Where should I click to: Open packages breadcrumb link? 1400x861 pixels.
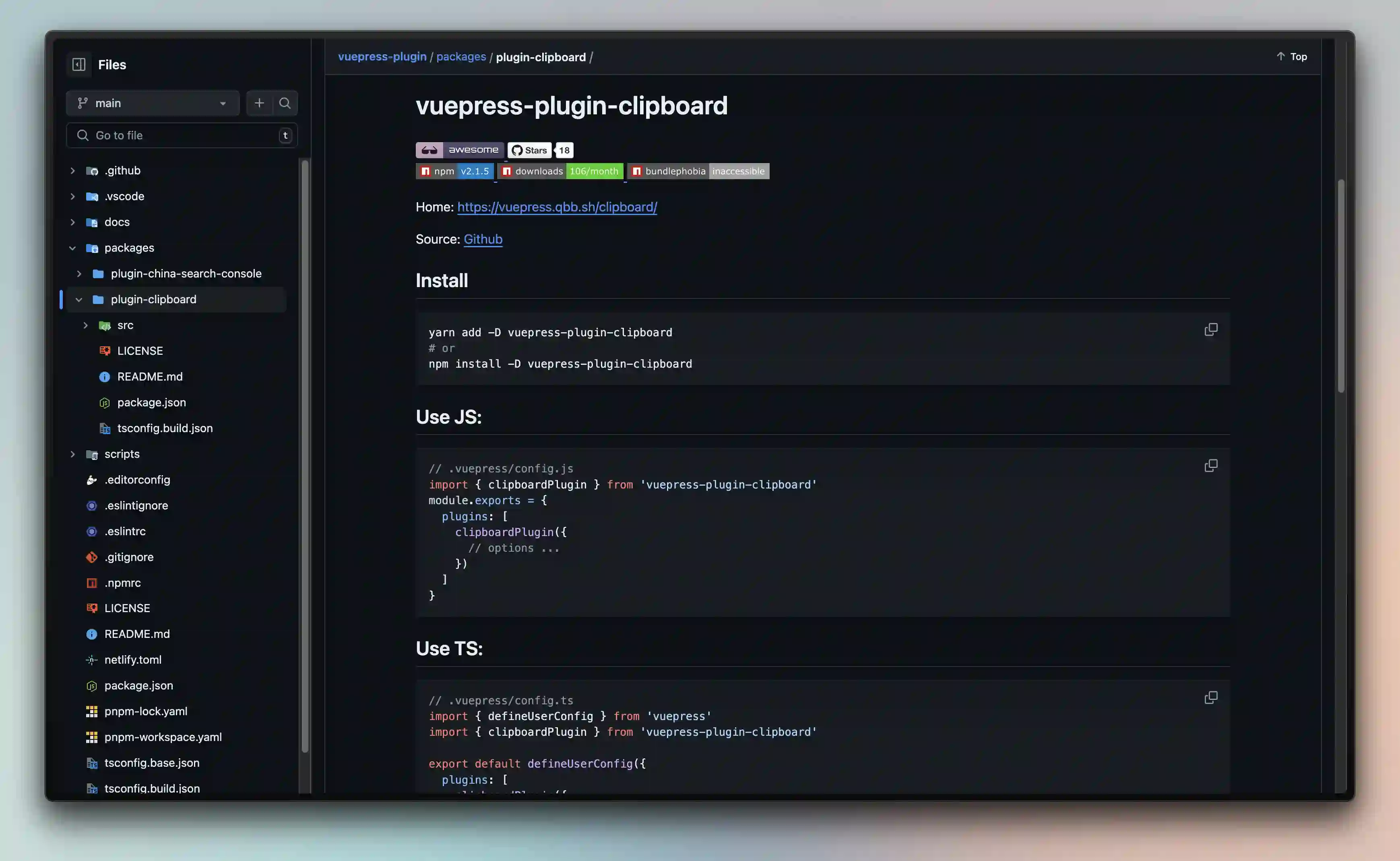pyautogui.click(x=461, y=57)
